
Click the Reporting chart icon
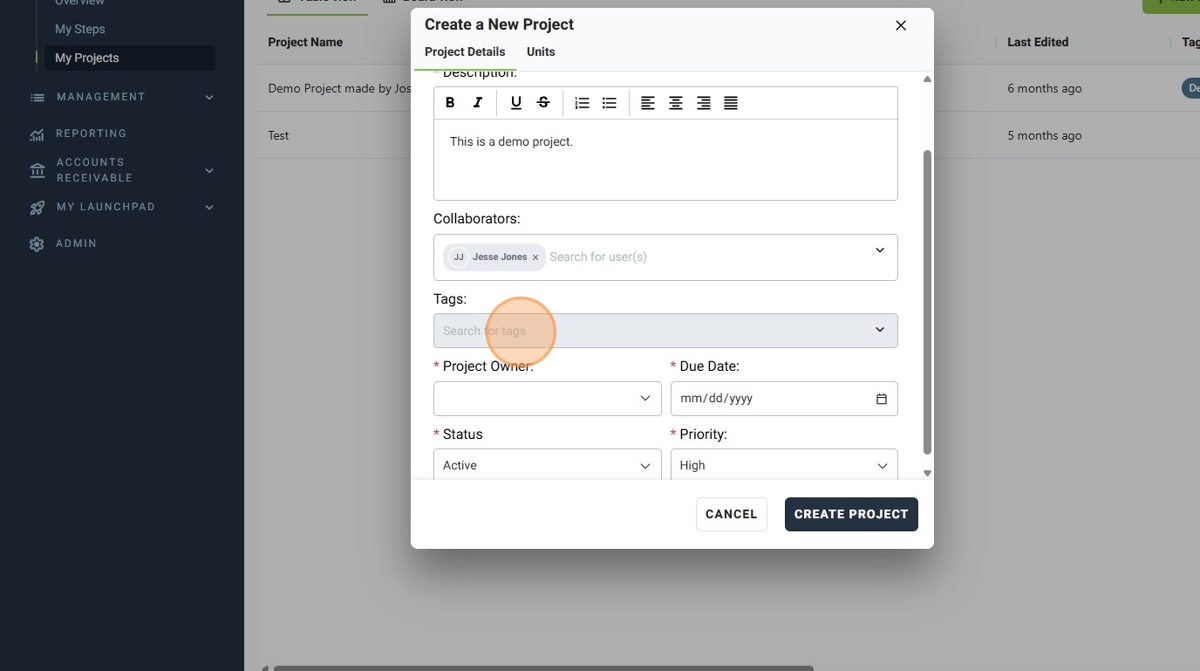point(37,134)
